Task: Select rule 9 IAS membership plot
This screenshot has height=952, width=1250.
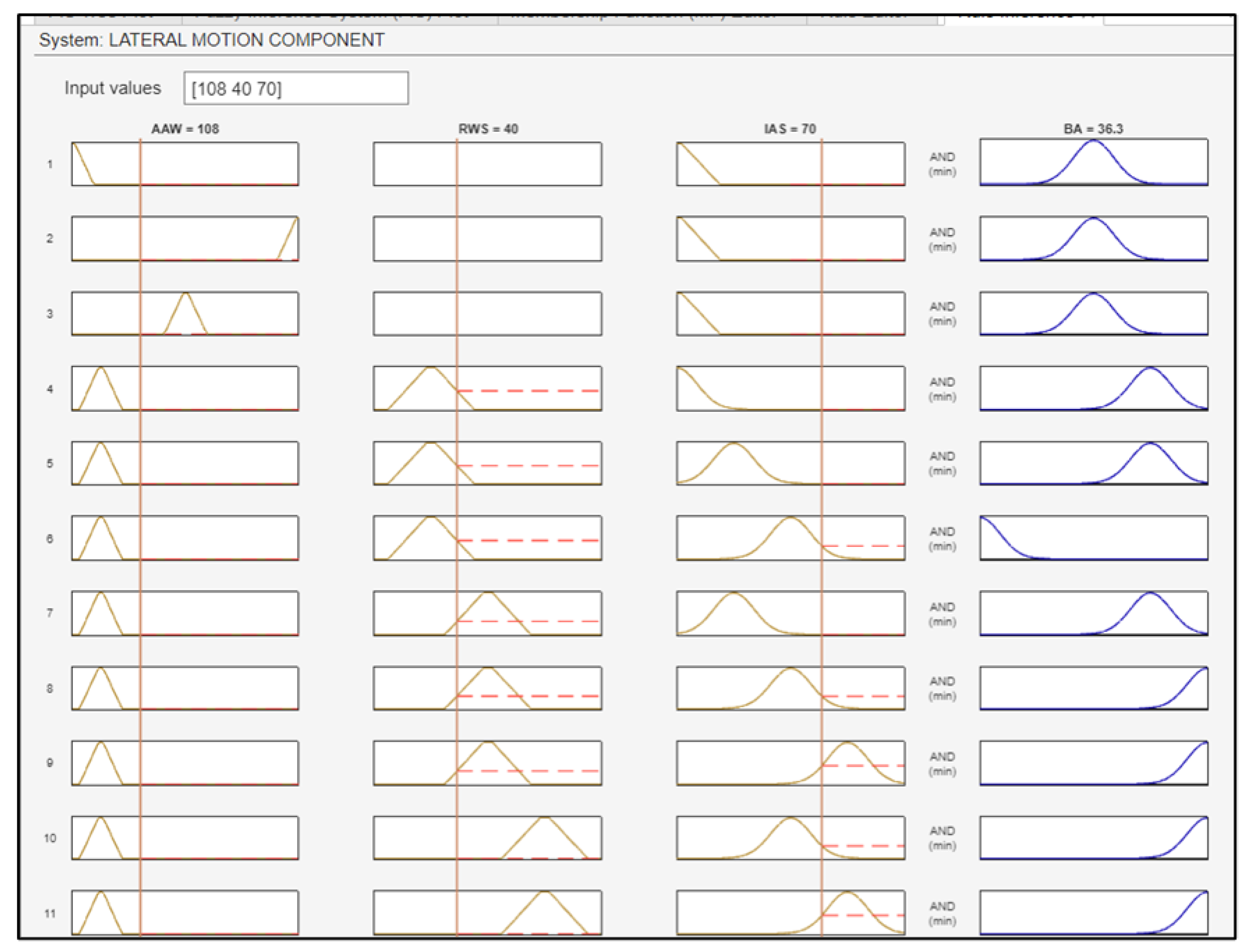Action: pos(790,763)
